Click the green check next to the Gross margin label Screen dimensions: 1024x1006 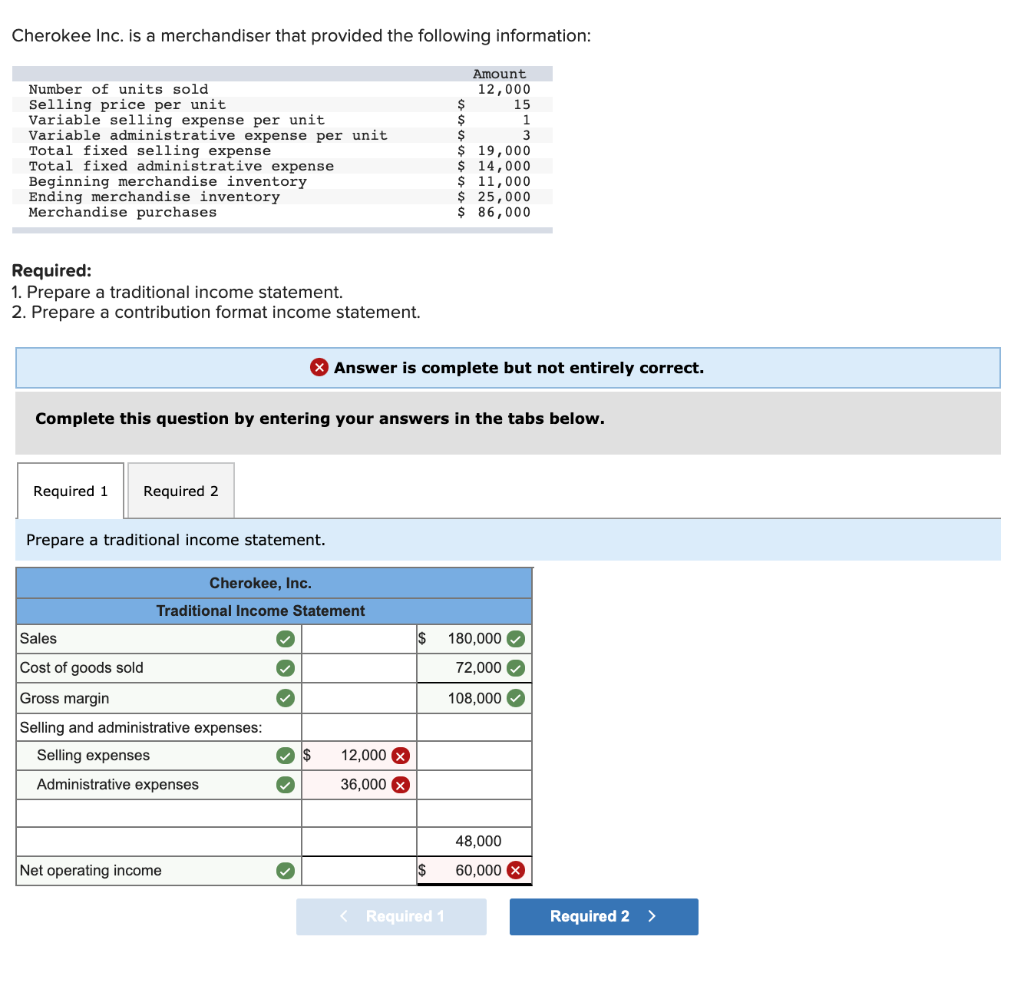point(285,698)
